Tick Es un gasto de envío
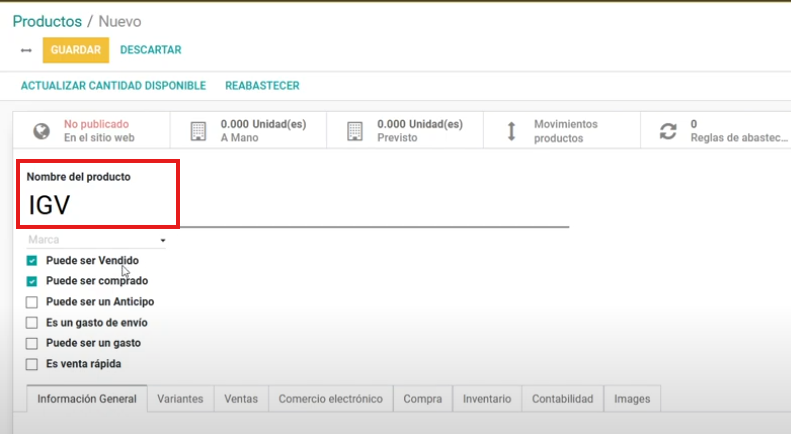This screenshot has width=791, height=434. click(32, 322)
